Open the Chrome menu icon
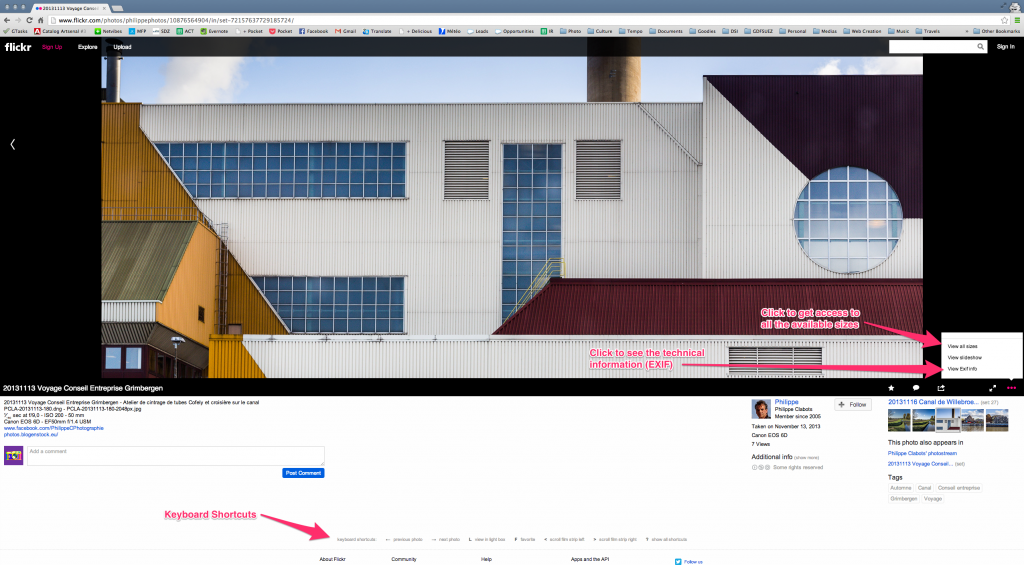The height and width of the screenshot is (565, 1024). [1017, 20]
